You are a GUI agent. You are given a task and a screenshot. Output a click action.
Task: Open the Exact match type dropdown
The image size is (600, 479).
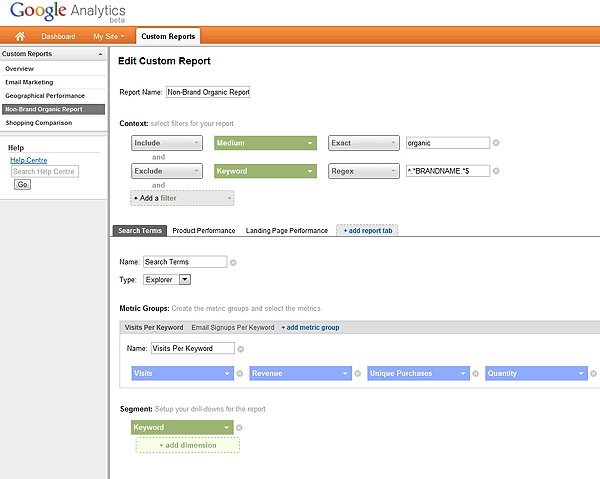[x=364, y=143]
